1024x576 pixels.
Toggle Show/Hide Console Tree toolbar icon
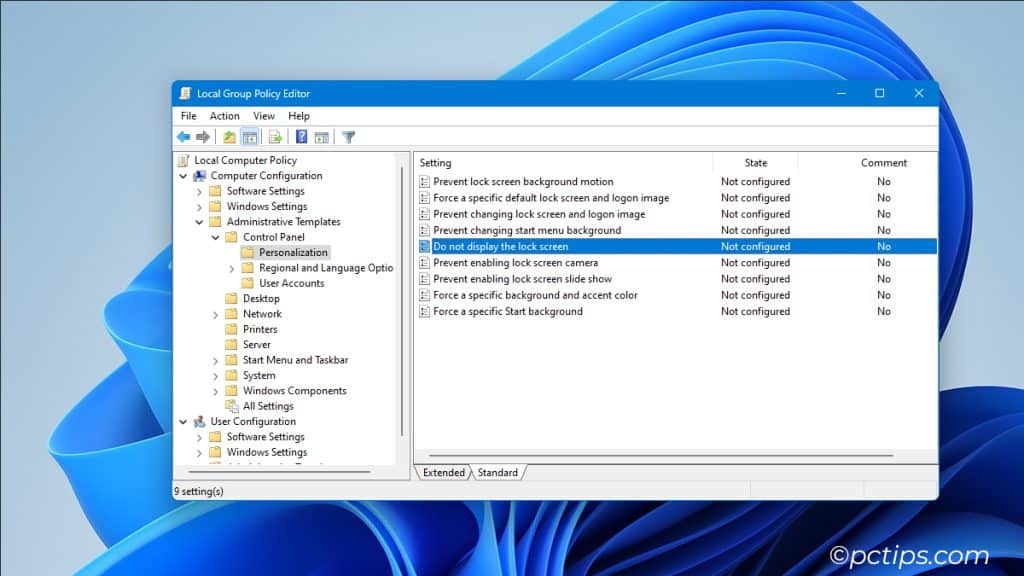point(250,137)
